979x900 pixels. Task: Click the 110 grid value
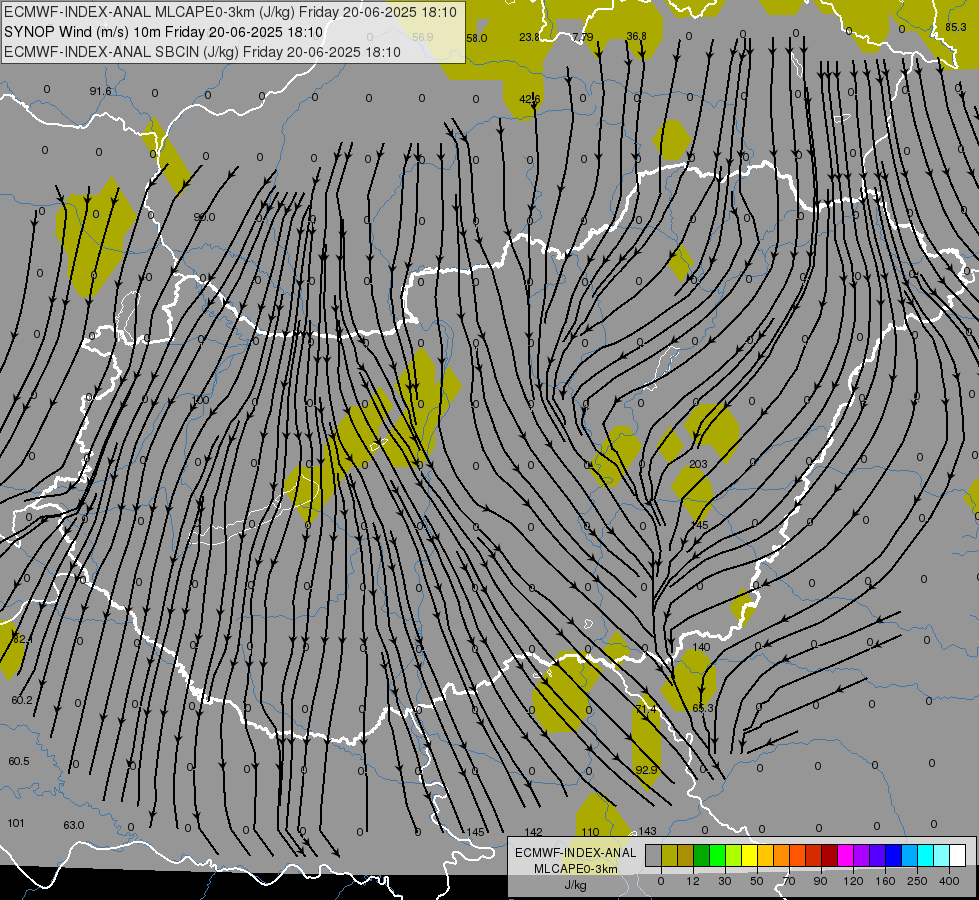(x=590, y=832)
